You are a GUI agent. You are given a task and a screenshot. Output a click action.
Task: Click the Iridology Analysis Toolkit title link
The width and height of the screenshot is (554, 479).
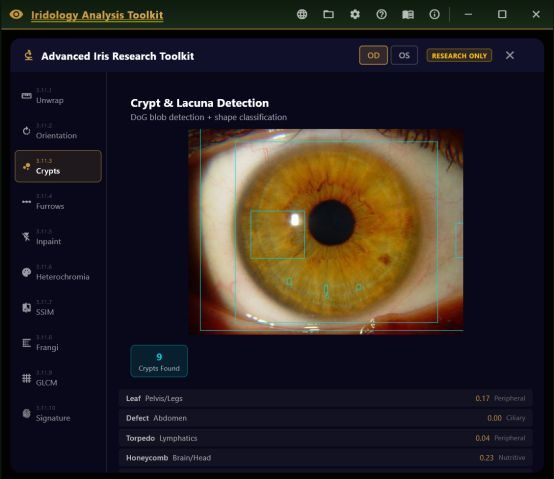click(x=97, y=15)
